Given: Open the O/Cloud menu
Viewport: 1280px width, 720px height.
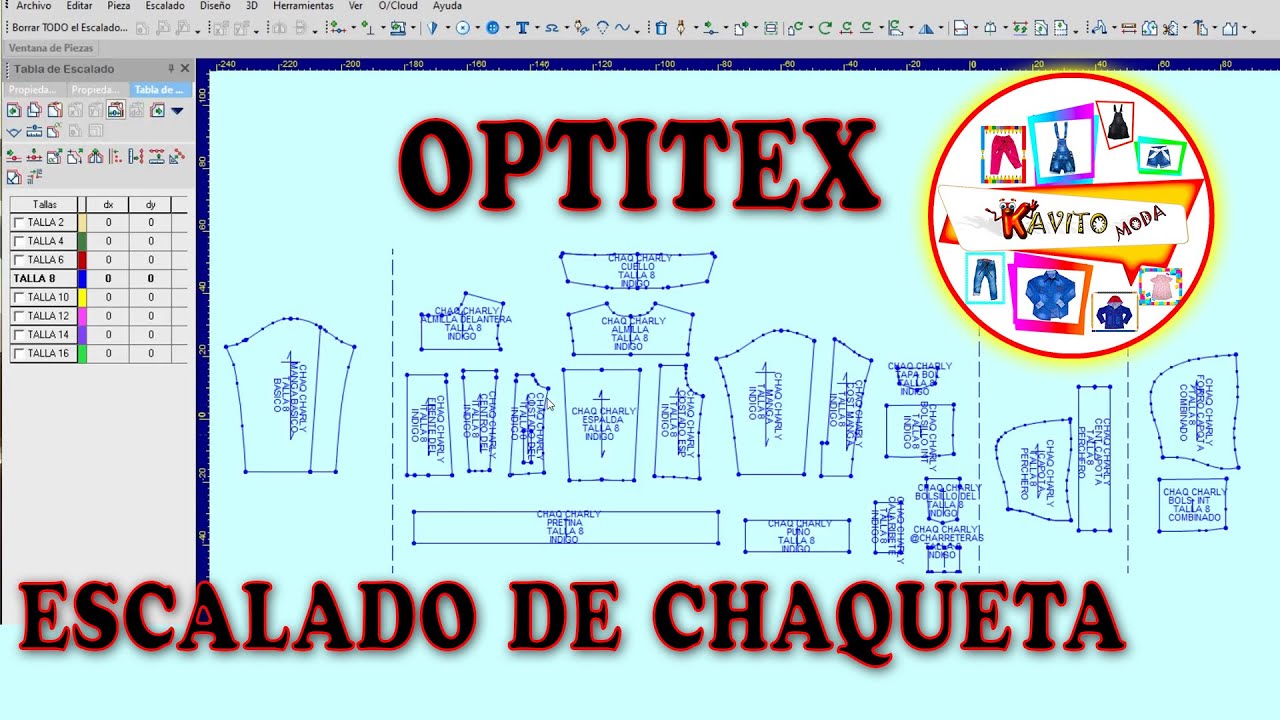Looking at the screenshot, I should (398, 6).
